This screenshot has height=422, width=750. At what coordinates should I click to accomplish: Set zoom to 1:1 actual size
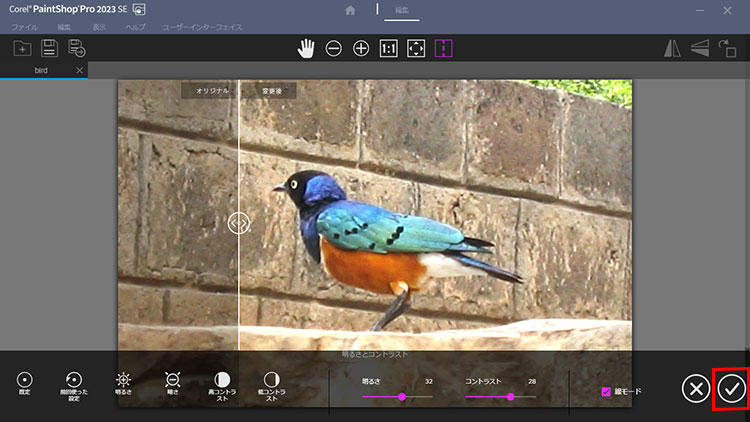click(x=389, y=48)
